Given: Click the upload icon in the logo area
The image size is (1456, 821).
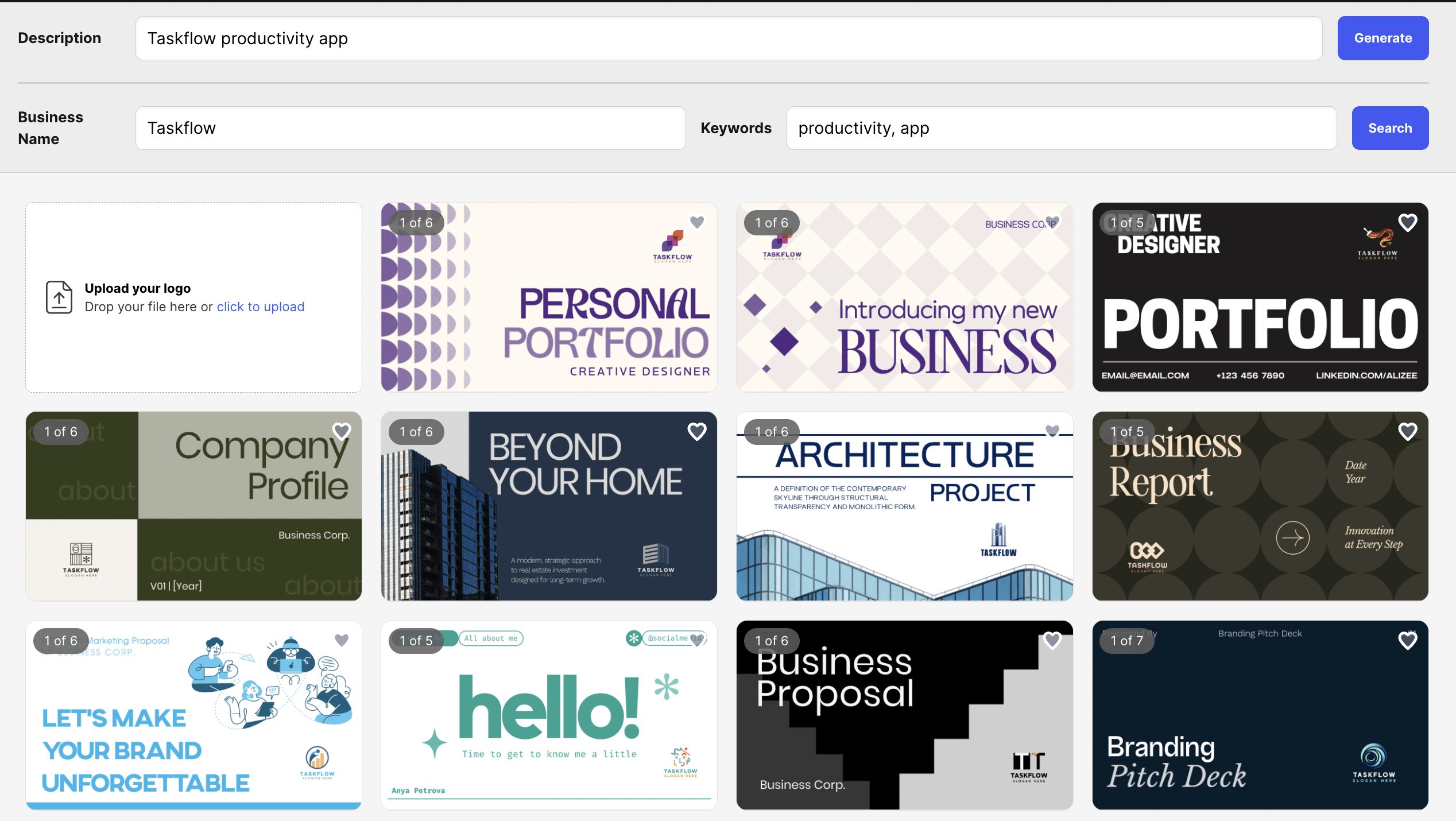Looking at the screenshot, I should 59,297.
